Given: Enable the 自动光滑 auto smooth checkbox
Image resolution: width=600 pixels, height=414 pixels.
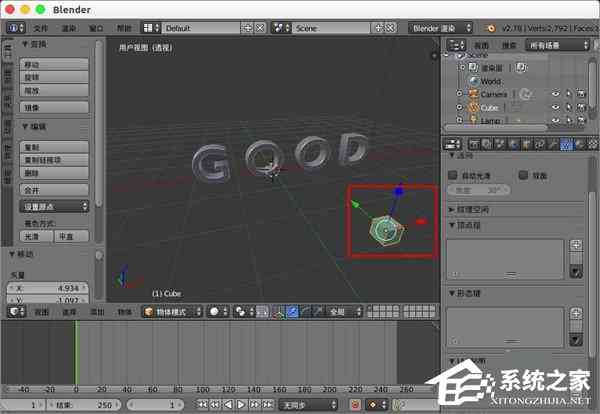Looking at the screenshot, I should [453, 175].
